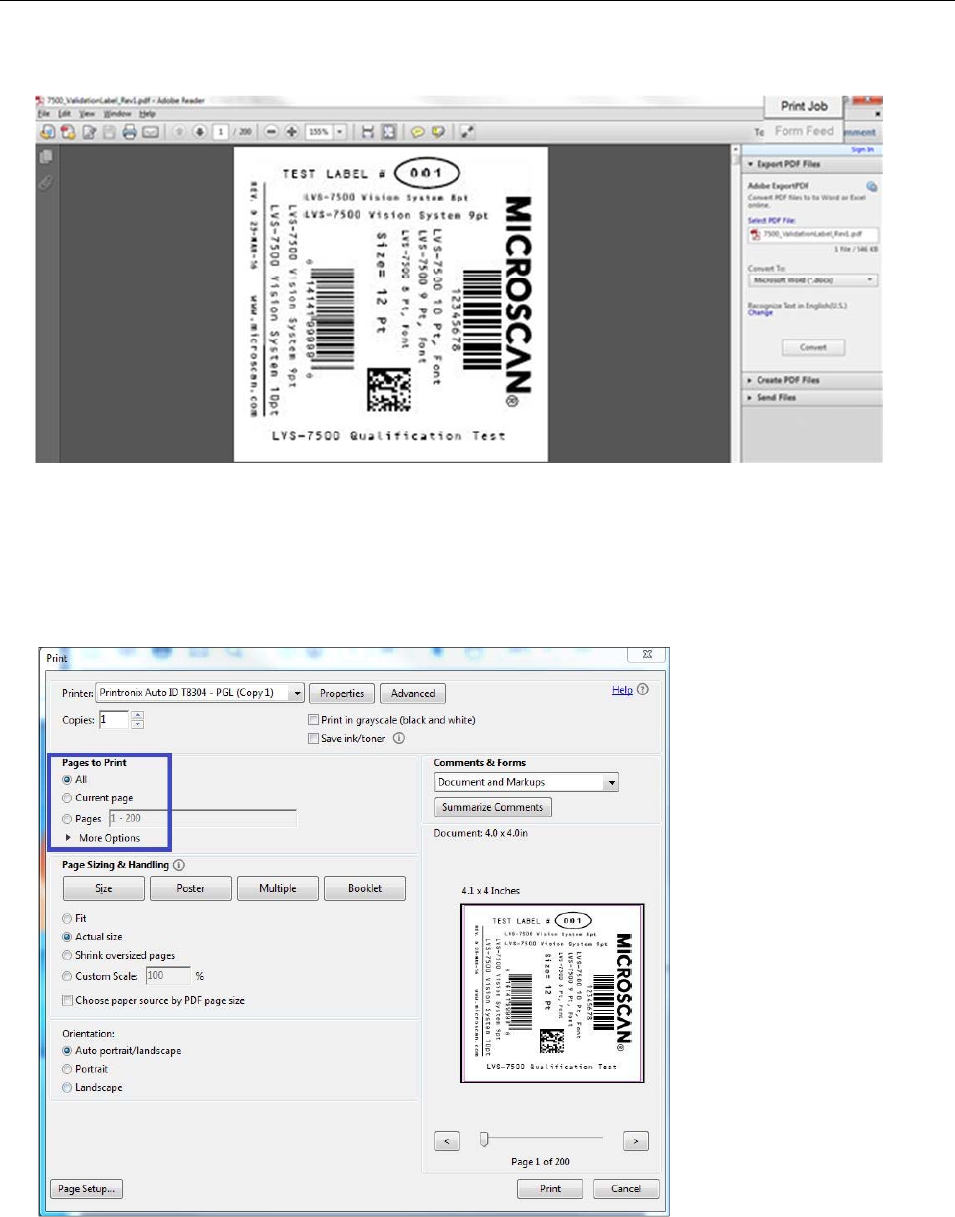Select the Fit radio button
The width and height of the screenshot is (955, 1217).
pos(67,917)
